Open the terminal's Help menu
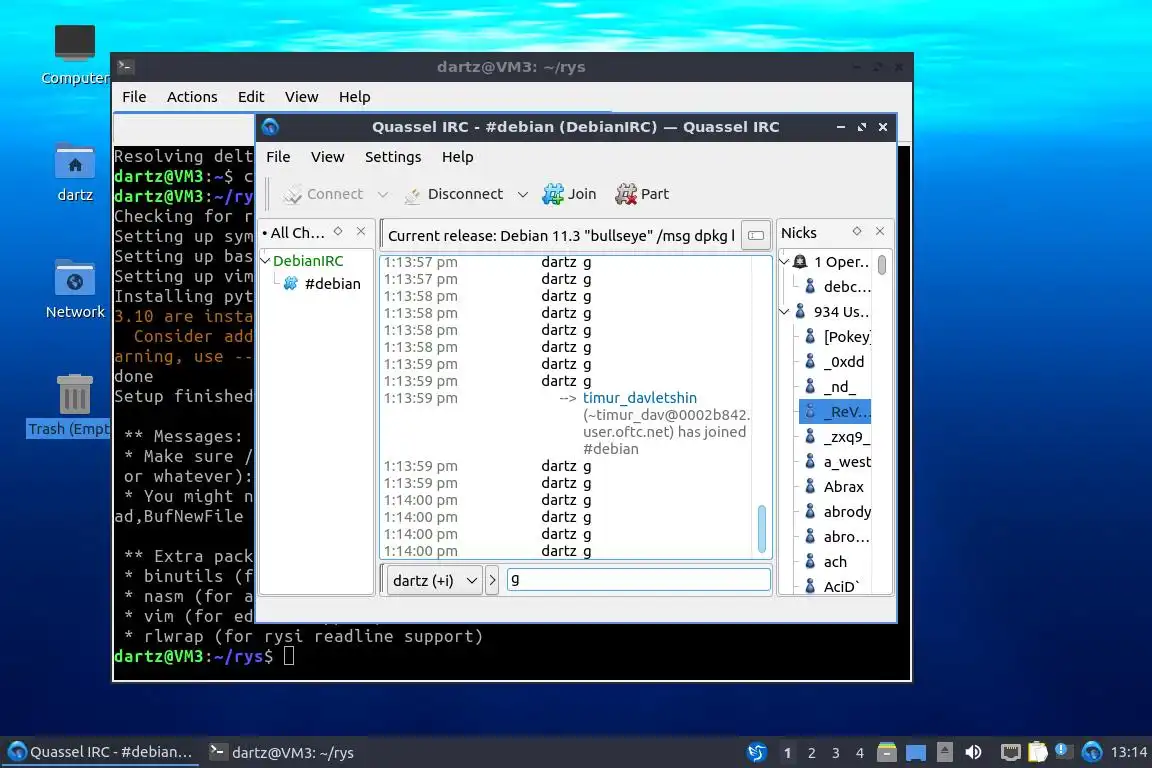 tap(354, 96)
